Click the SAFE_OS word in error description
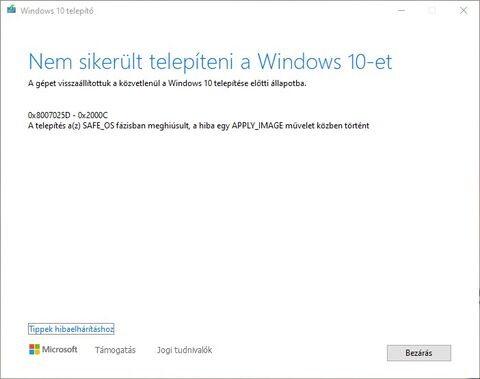Screen dimensions: 480x379 click(98, 126)
